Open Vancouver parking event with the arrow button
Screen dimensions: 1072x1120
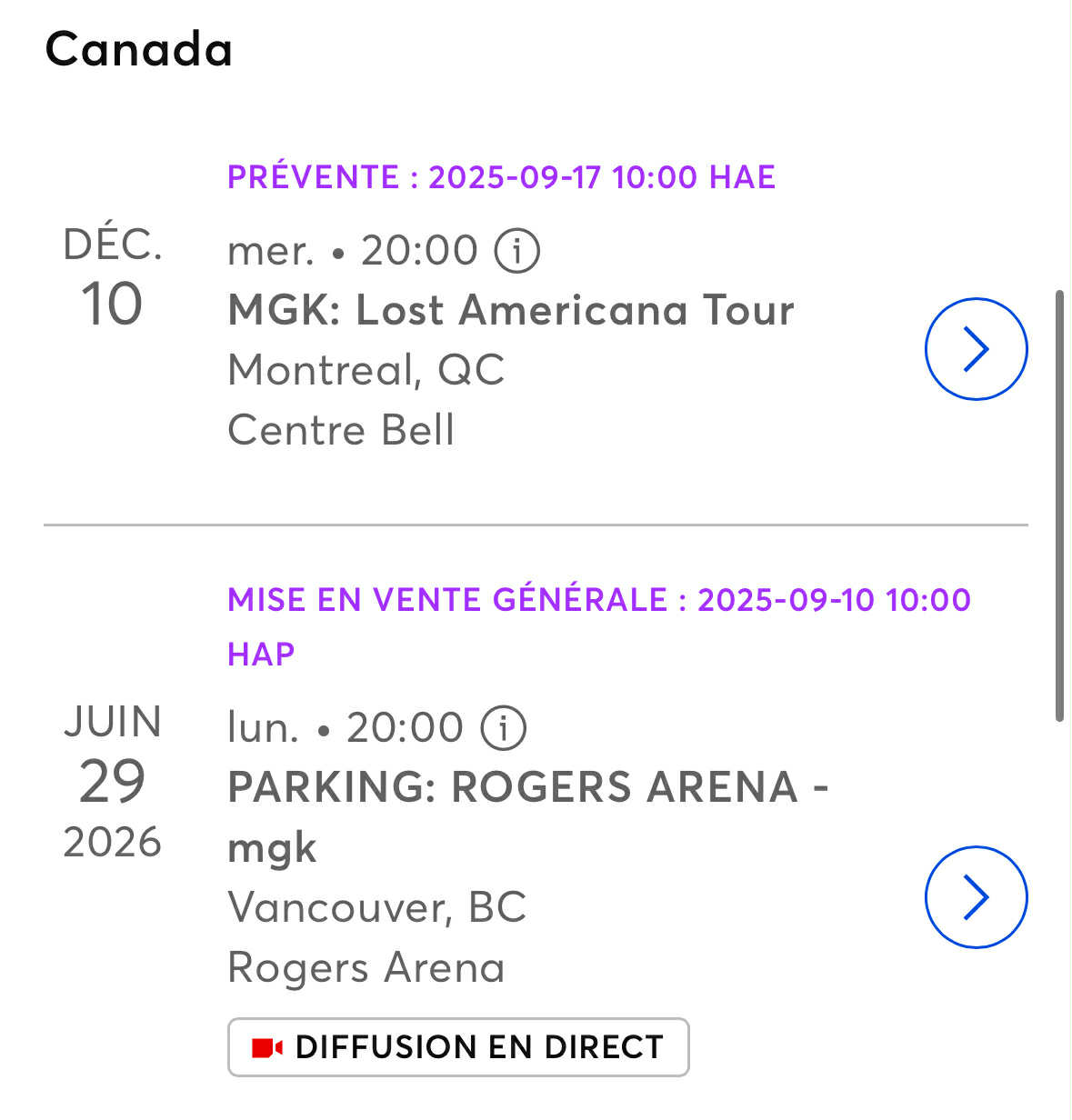coord(976,897)
